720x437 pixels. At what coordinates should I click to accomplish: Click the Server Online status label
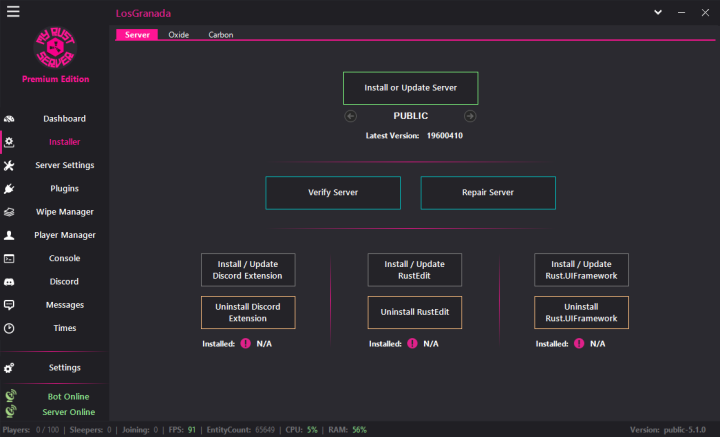click(x=69, y=412)
